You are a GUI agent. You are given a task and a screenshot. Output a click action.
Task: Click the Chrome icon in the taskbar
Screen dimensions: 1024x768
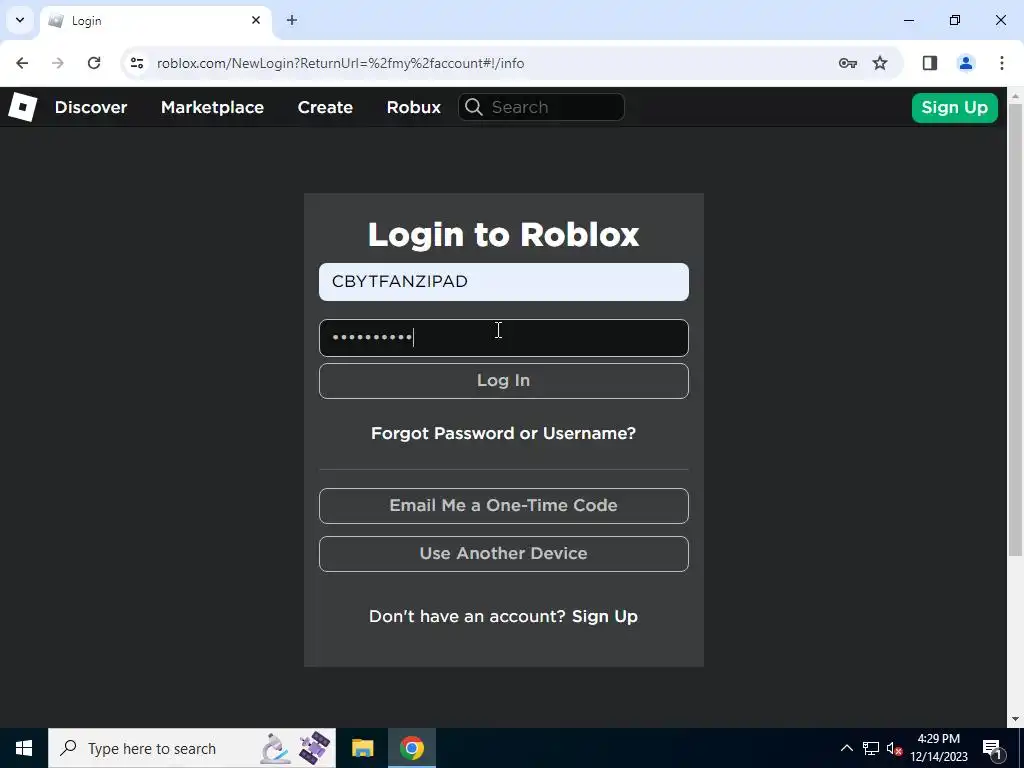pos(412,748)
